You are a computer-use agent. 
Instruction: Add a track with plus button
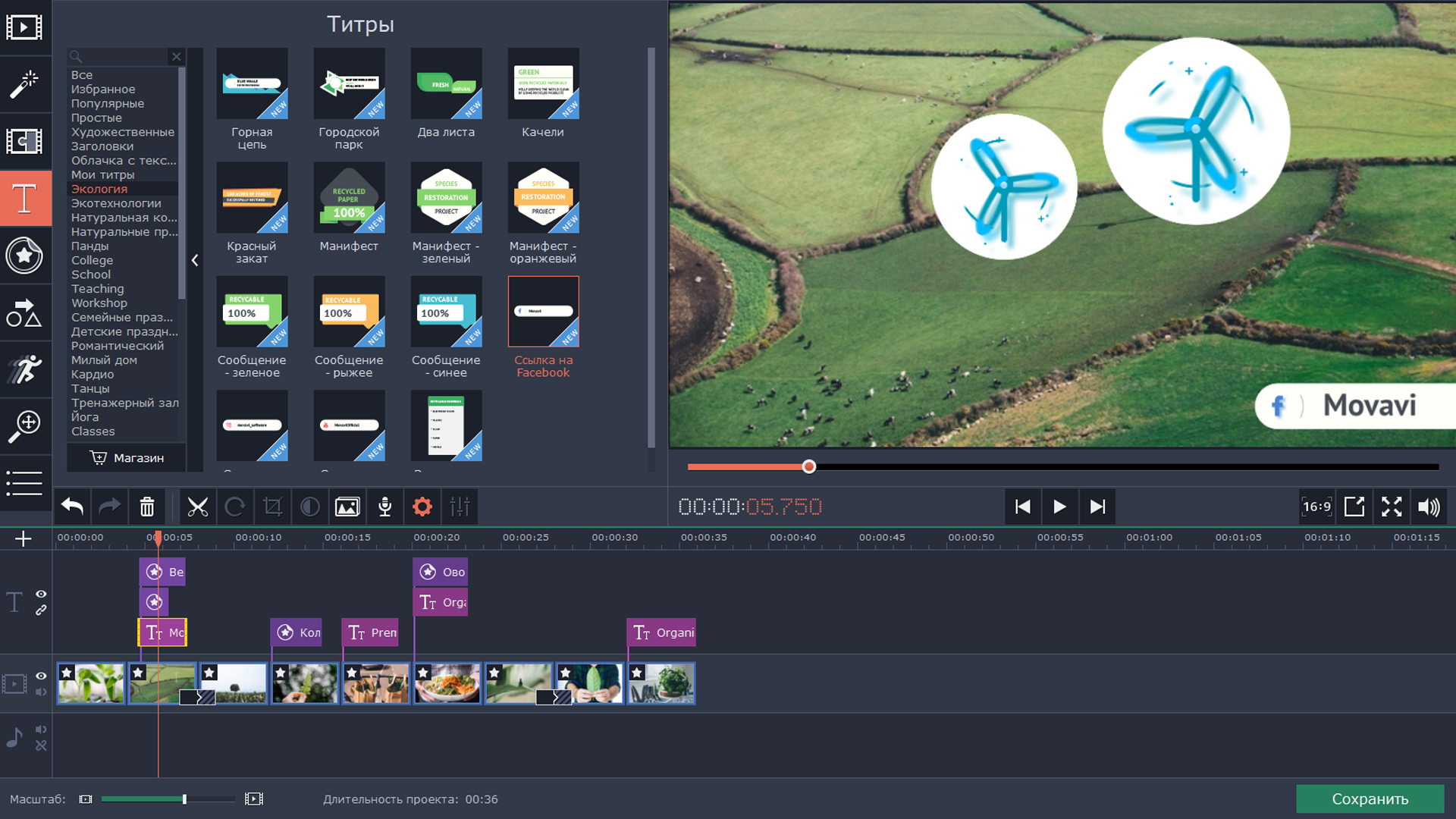tap(24, 538)
